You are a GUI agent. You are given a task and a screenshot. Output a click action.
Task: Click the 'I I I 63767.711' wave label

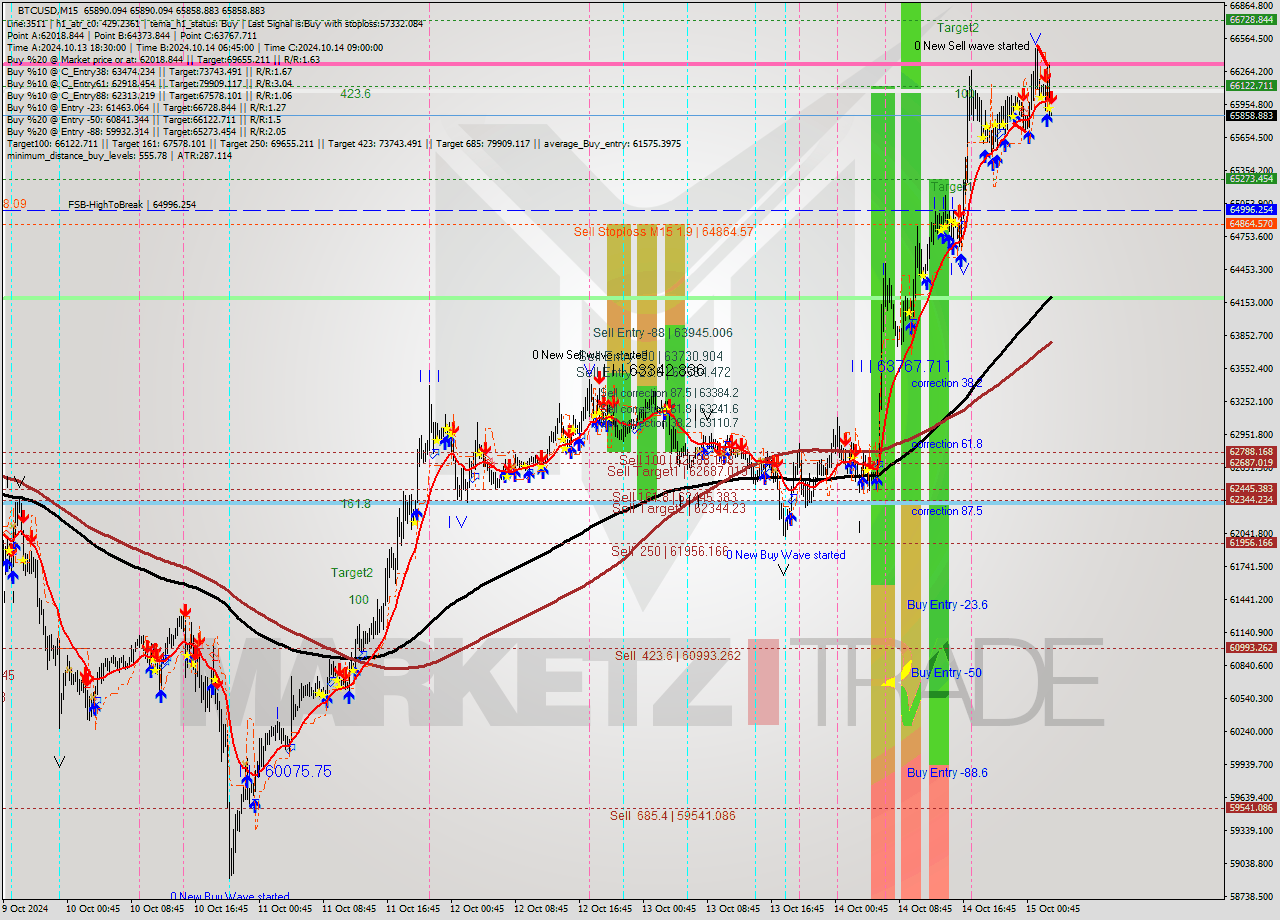coord(900,366)
